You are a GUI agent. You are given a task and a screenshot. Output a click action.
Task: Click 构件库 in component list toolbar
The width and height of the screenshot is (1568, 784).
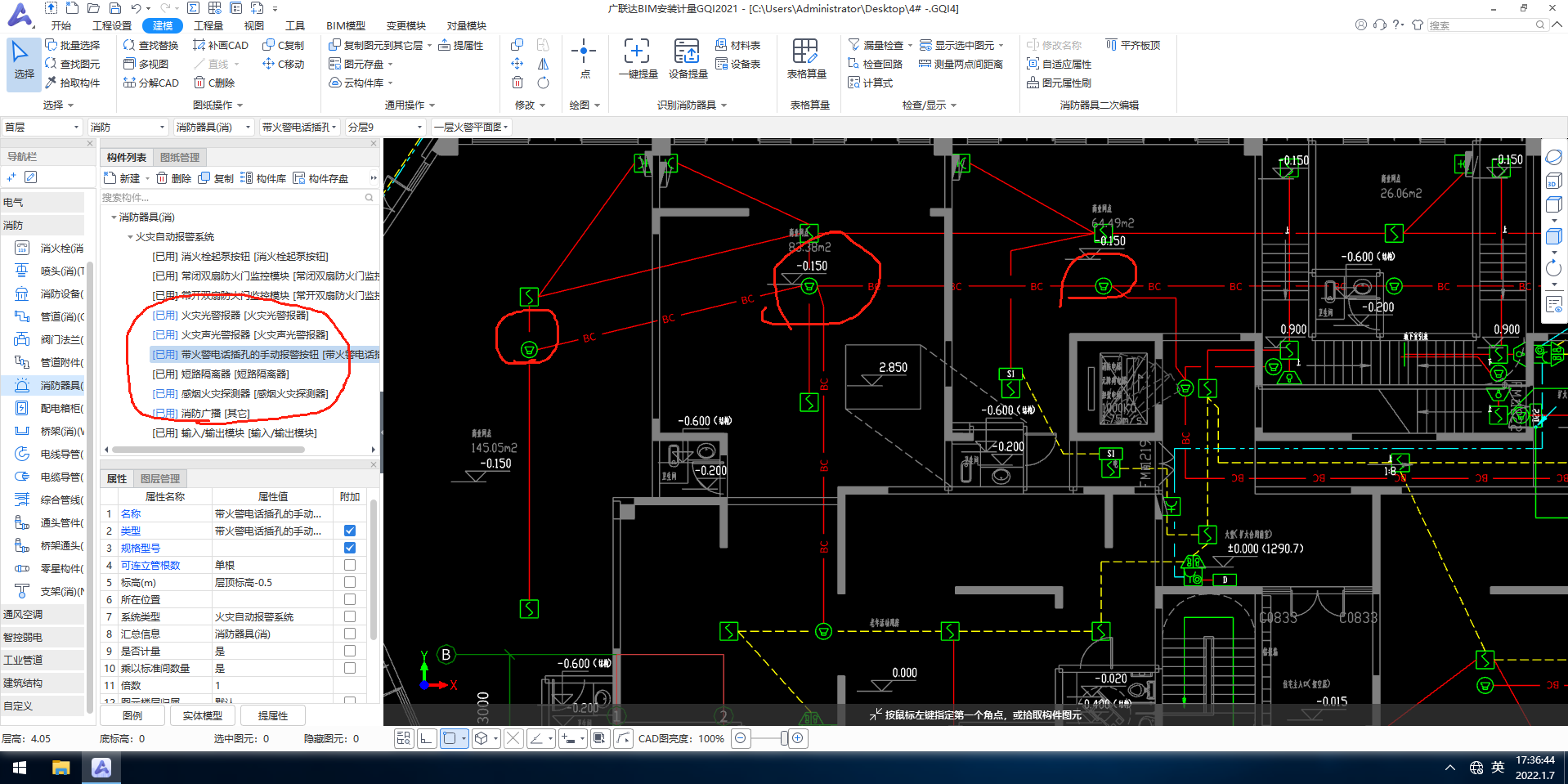pyautogui.click(x=263, y=178)
